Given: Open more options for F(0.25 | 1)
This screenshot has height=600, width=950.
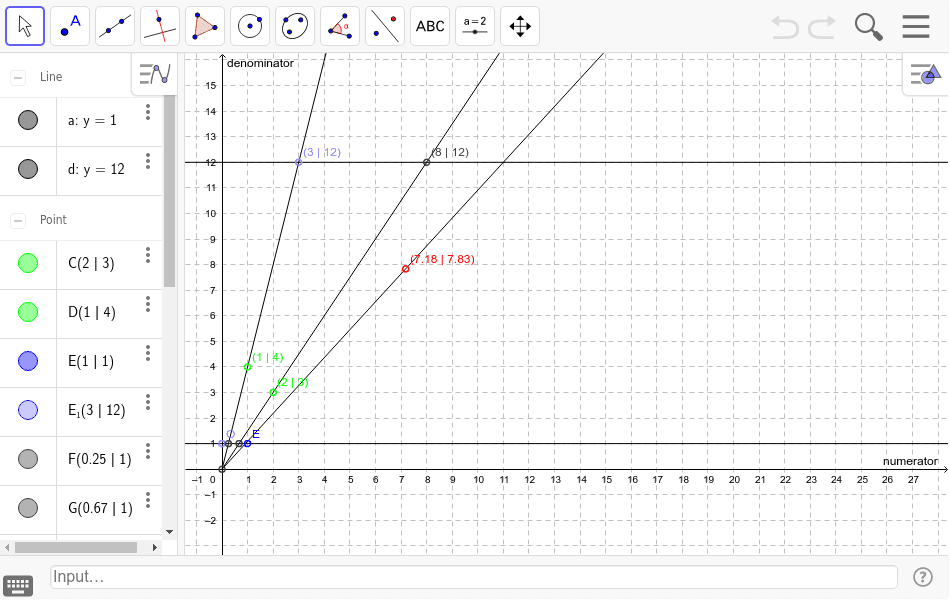Looking at the screenshot, I should 148,452.
